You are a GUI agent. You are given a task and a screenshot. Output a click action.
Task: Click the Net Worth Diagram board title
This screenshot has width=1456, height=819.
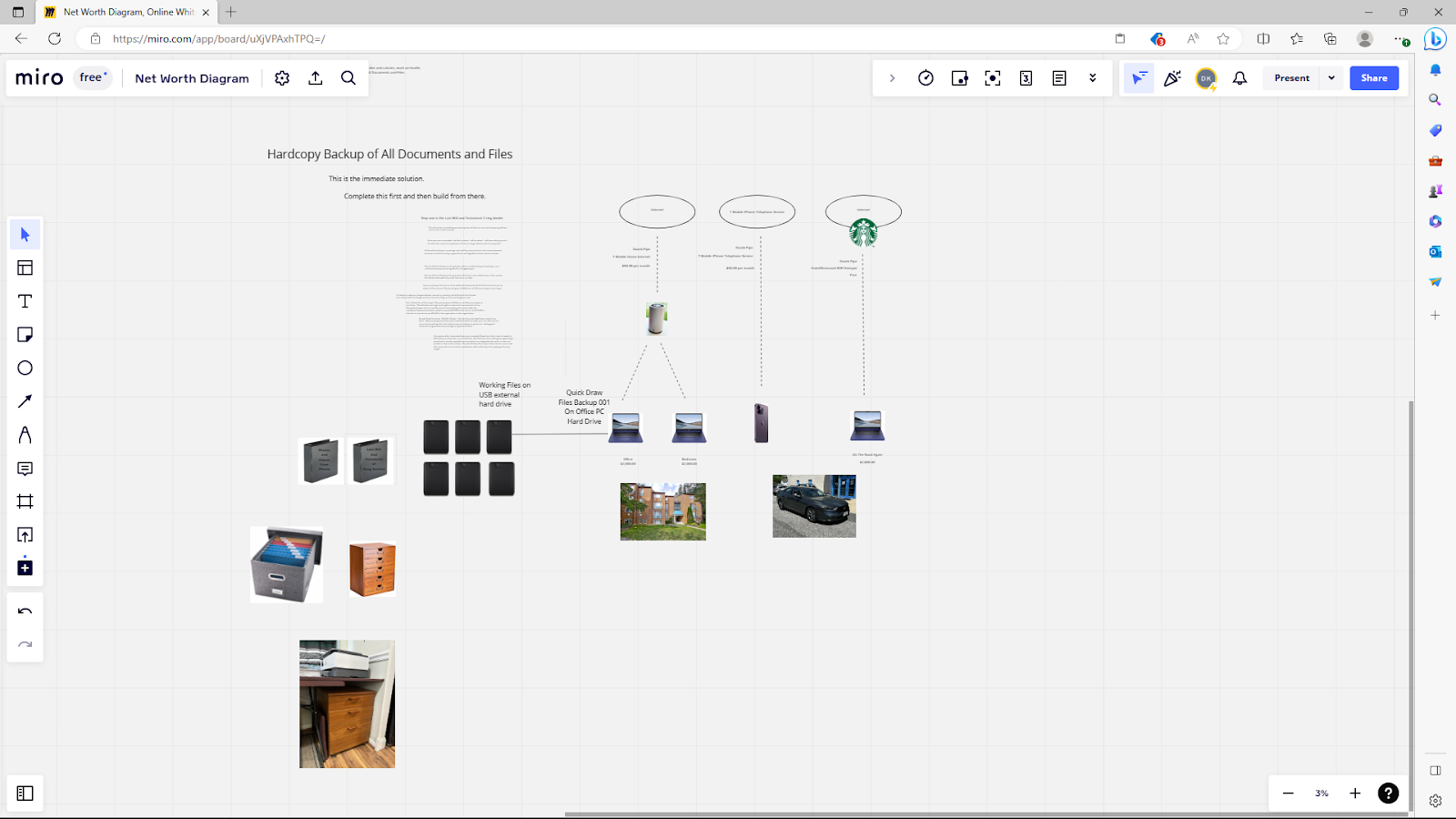point(192,78)
